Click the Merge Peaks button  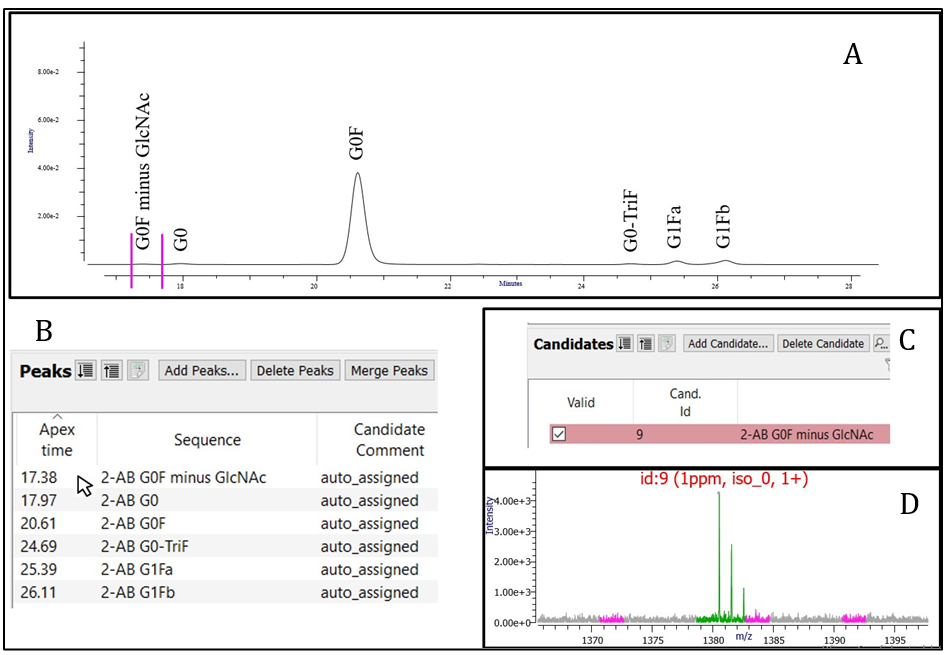(x=389, y=371)
